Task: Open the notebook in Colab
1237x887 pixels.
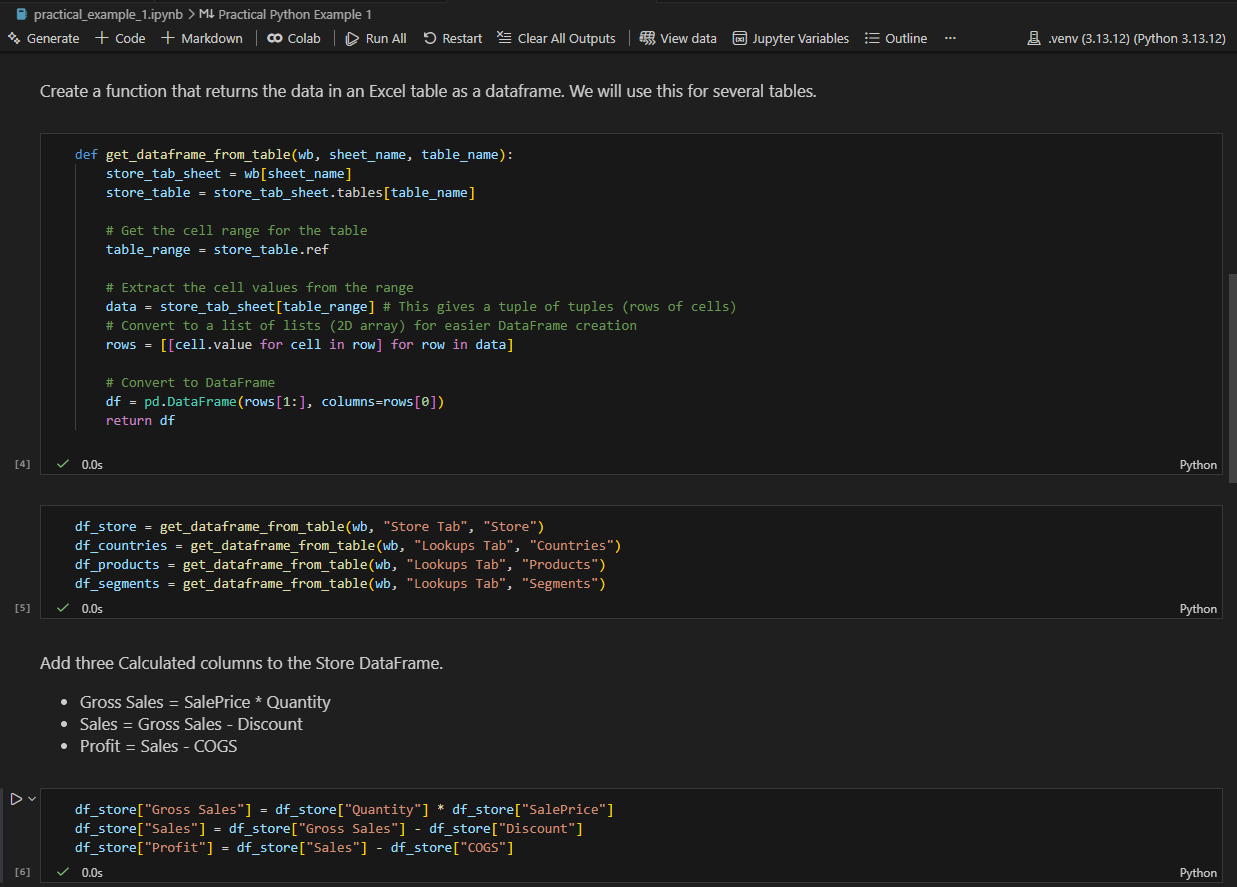Action: pos(293,38)
